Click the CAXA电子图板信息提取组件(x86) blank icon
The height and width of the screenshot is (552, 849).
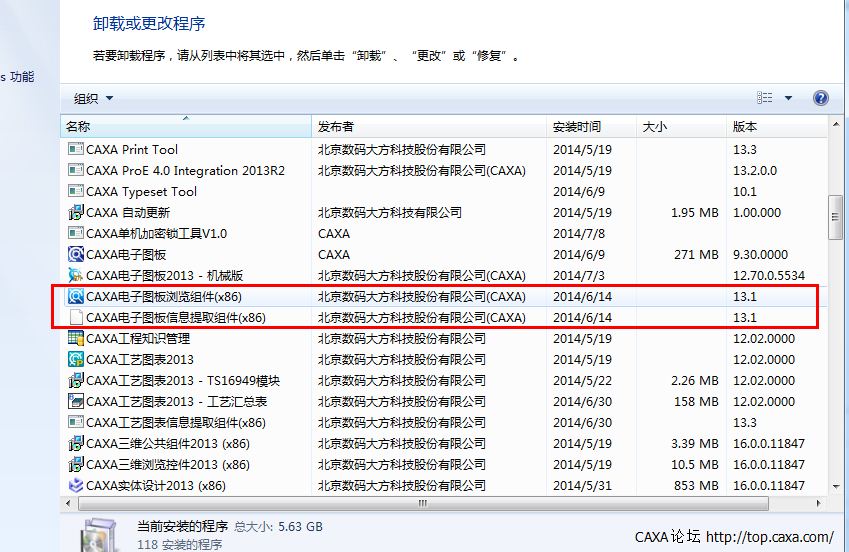[x=76, y=317]
